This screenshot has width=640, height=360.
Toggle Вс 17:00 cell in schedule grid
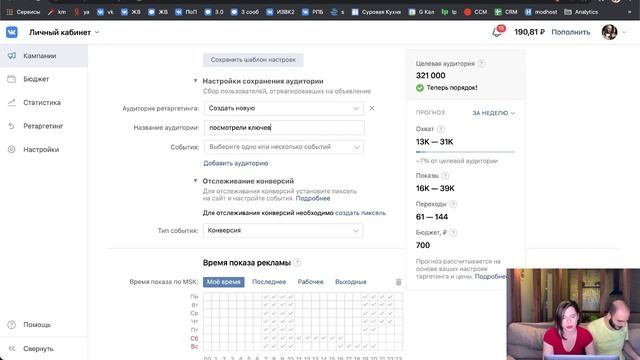pos(349,346)
